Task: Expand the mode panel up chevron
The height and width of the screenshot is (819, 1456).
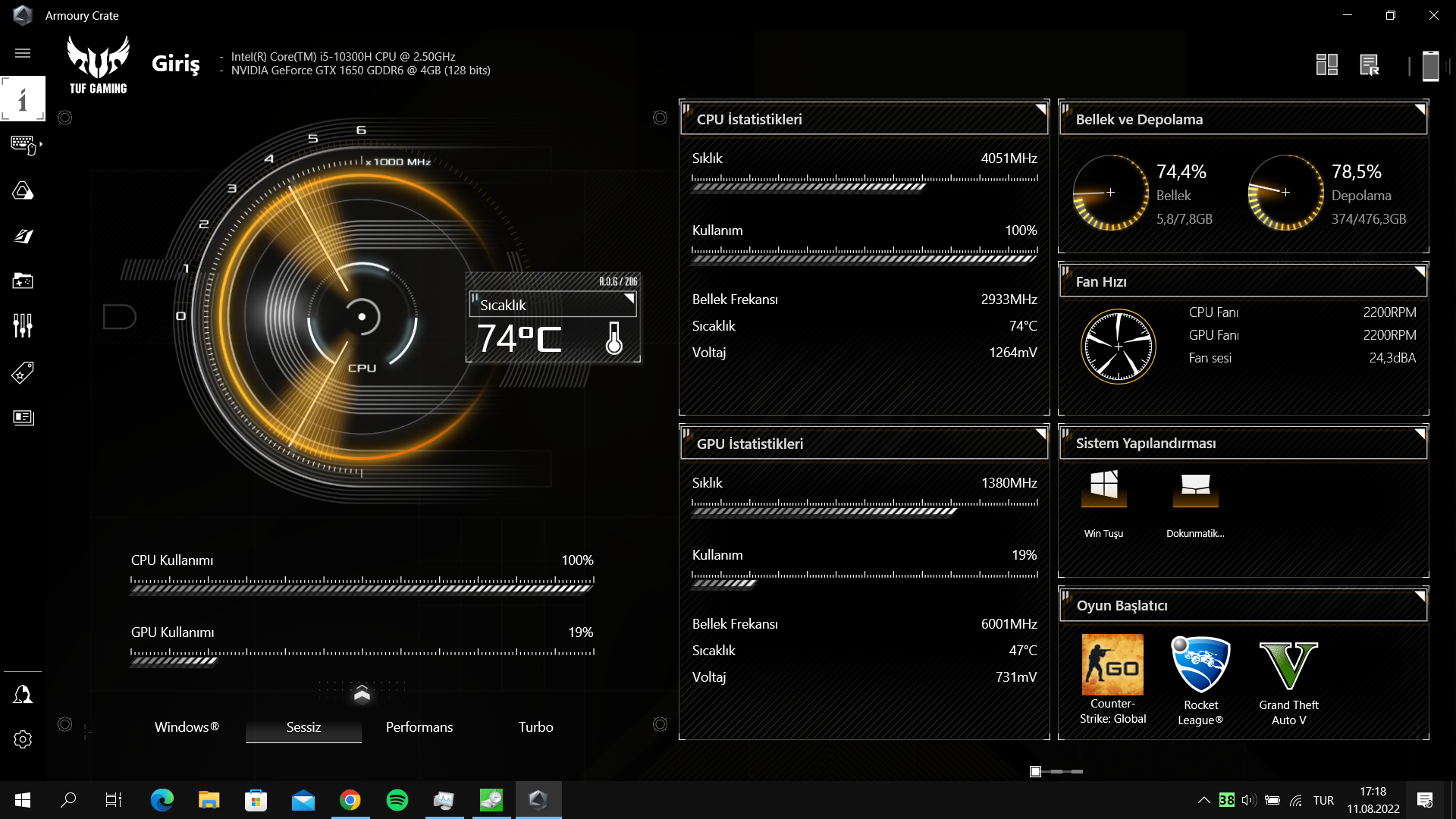Action: 362,694
